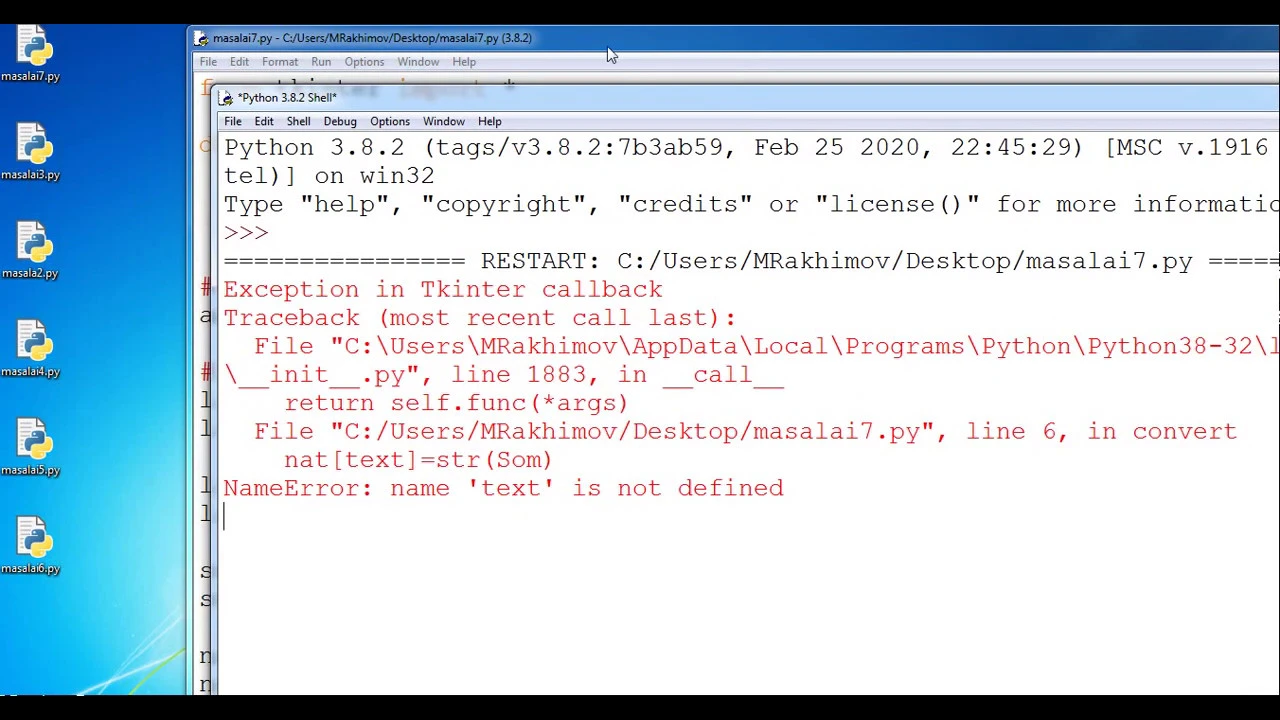Image resolution: width=1280 pixels, height=720 pixels.
Task: Open Edit menu in masalai7.py editor window
Action: pyautogui.click(x=239, y=62)
